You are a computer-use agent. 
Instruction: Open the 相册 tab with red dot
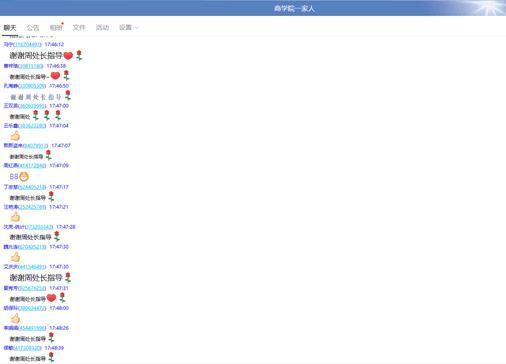(56, 28)
